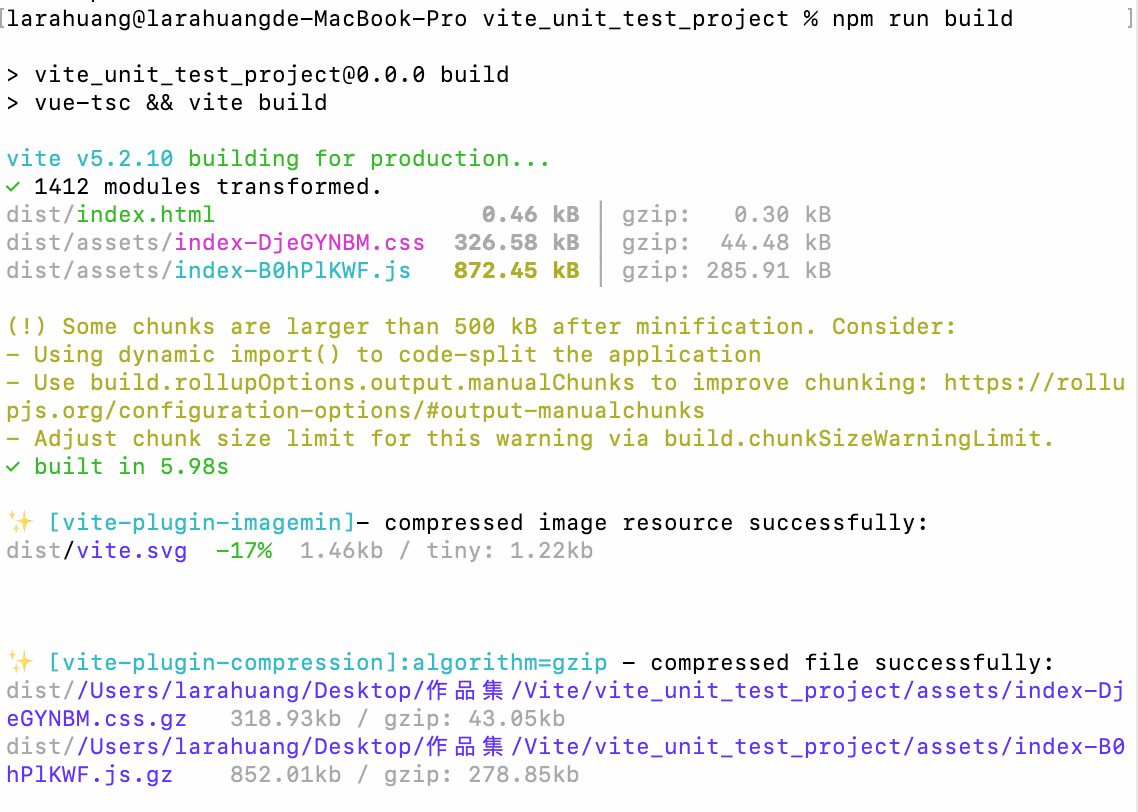
Task: Click the sparkle icon before vite-plugin-compression
Action: 19,662
